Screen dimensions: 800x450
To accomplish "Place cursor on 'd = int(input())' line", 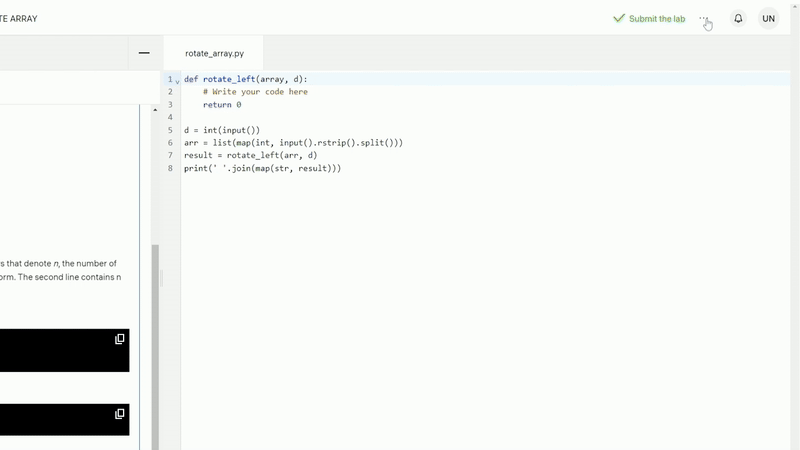I will pyautogui.click(x=222, y=130).
